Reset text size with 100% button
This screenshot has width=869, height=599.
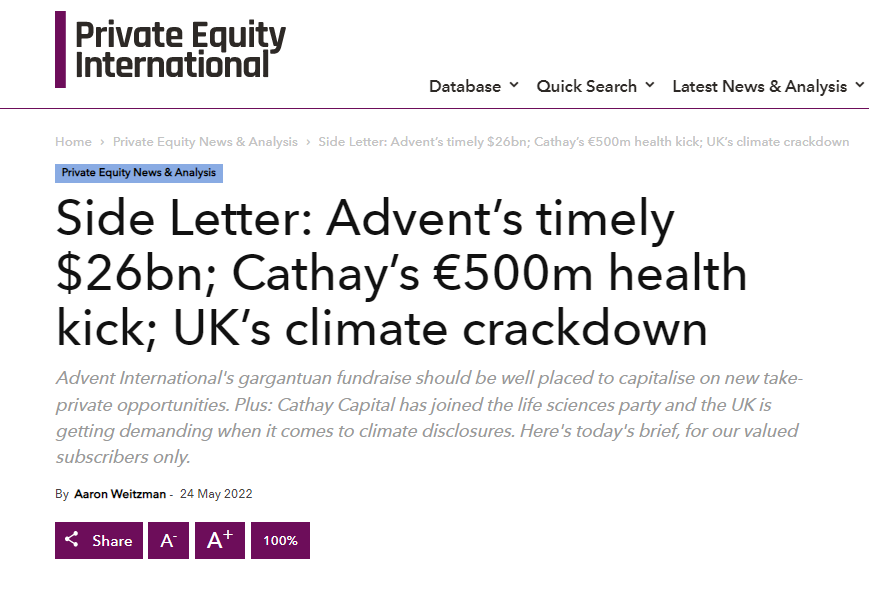pyautogui.click(x=280, y=540)
